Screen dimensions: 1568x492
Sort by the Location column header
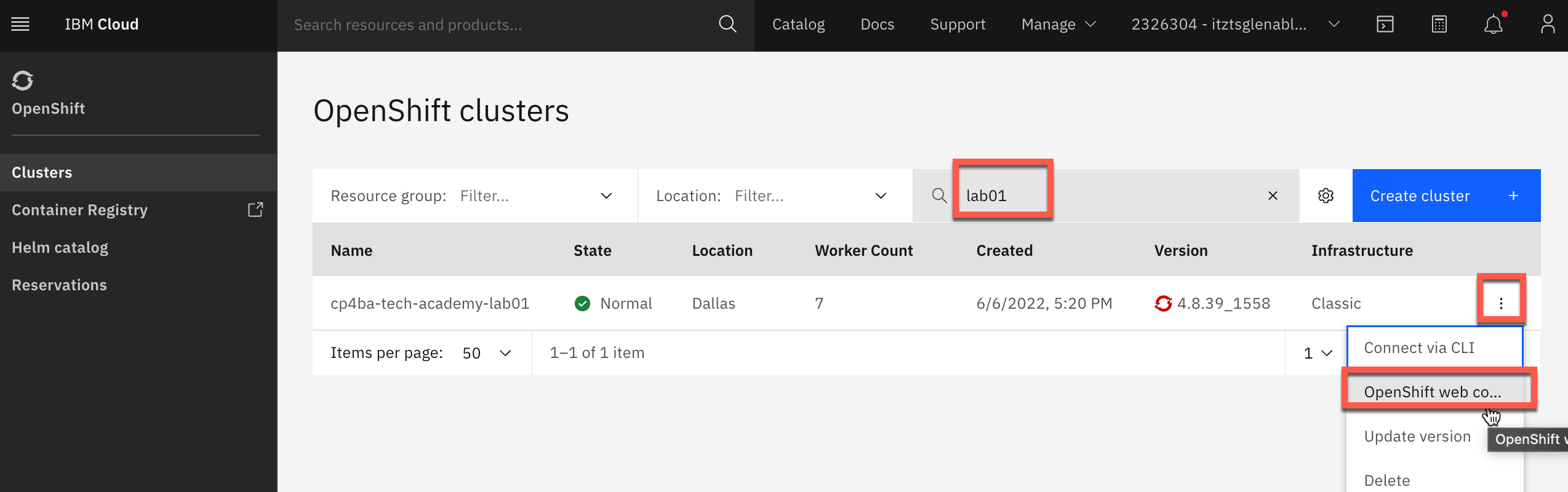point(722,250)
